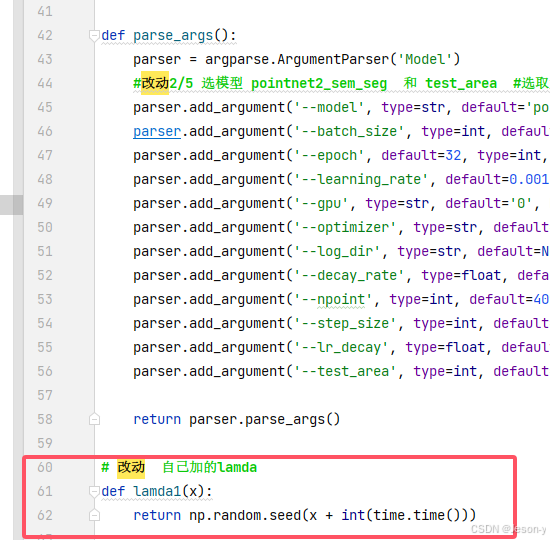Click the parse_args function name
This screenshot has width=550, height=540.
(173, 36)
